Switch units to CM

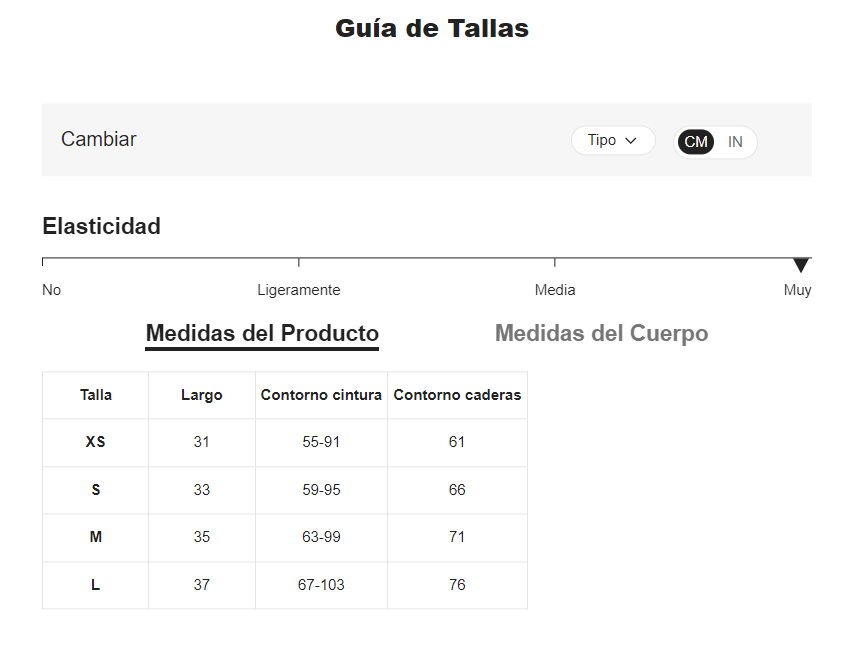pos(696,142)
